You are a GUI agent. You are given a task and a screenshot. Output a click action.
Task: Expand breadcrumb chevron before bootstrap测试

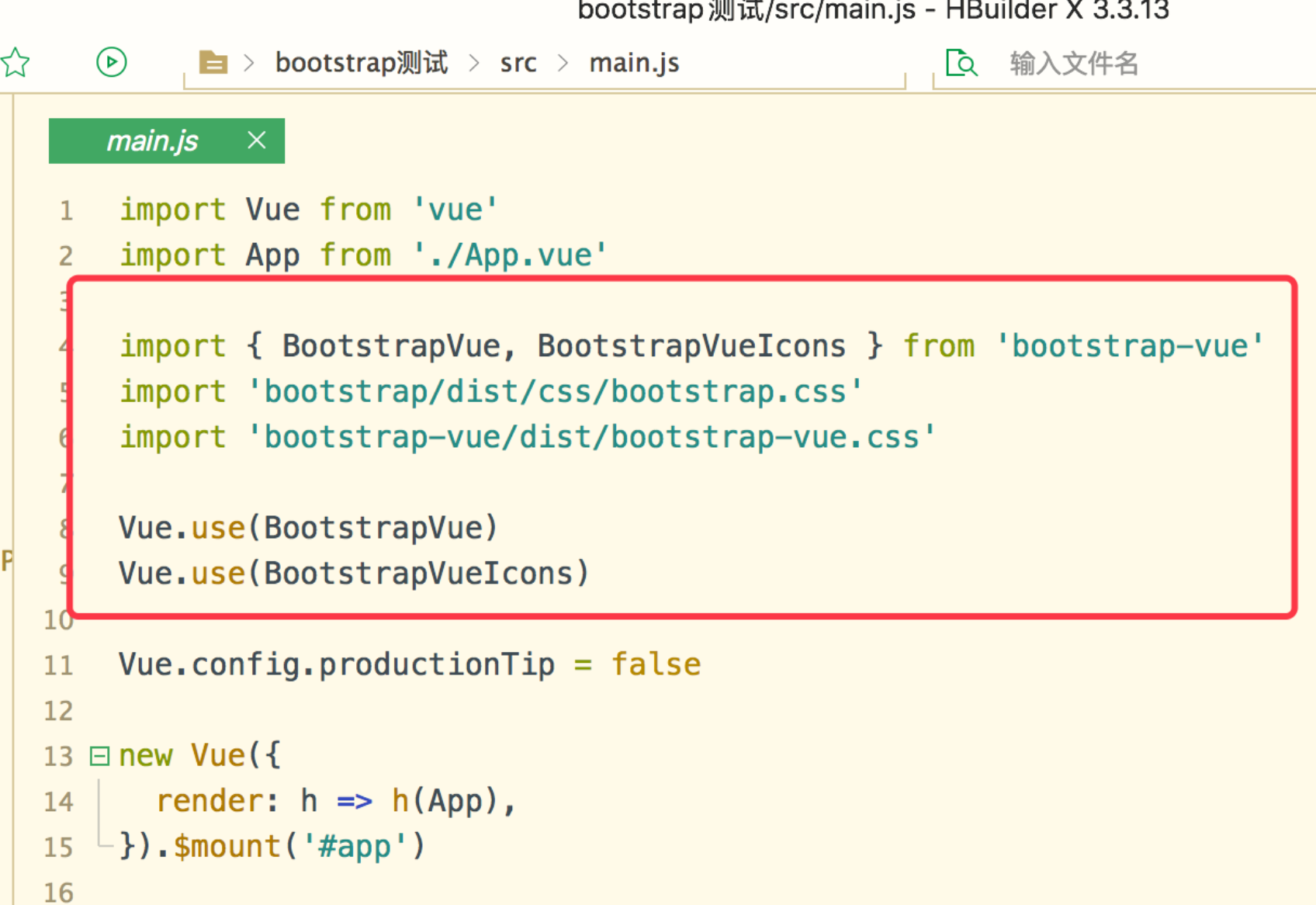(249, 63)
